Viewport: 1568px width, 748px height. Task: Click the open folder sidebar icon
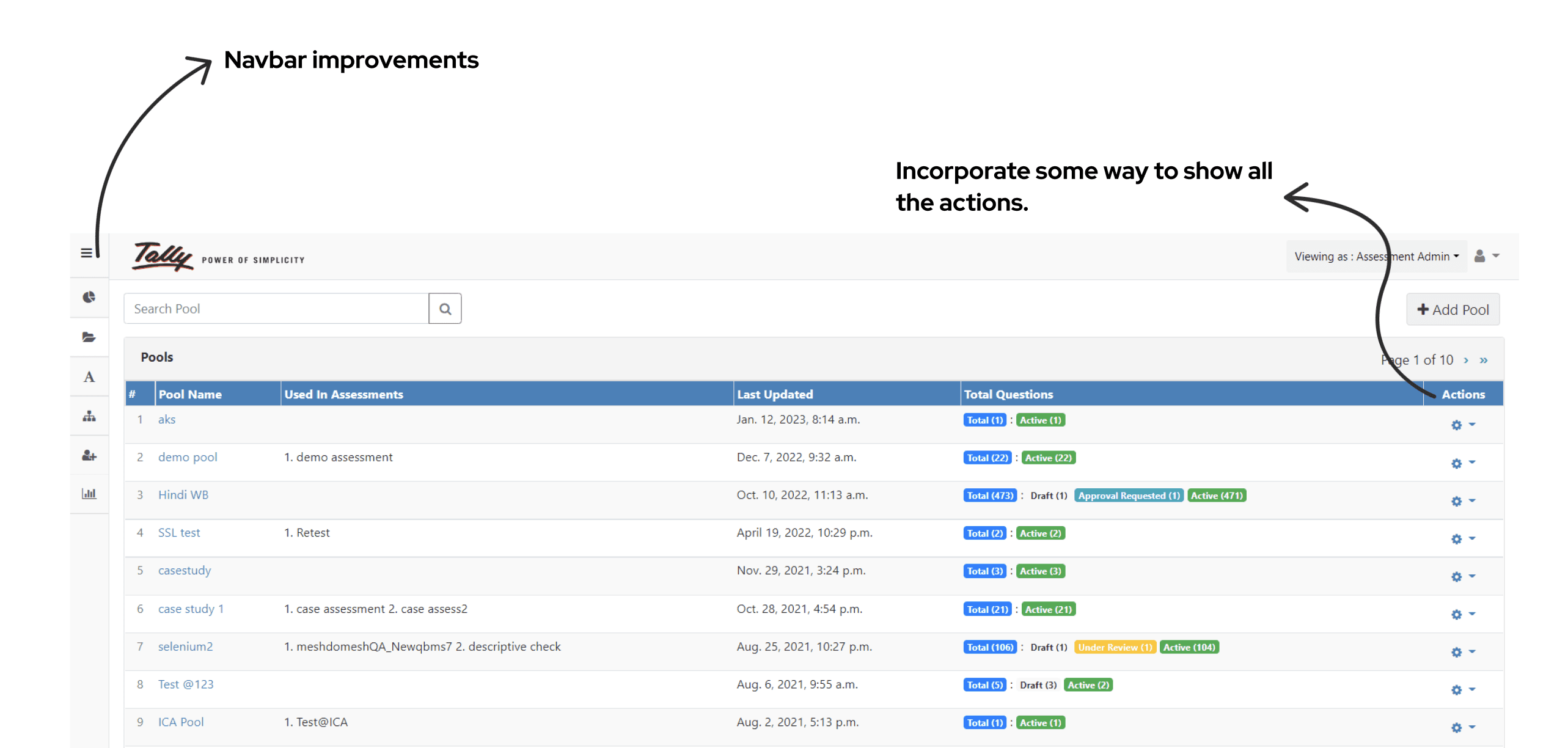click(89, 337)
